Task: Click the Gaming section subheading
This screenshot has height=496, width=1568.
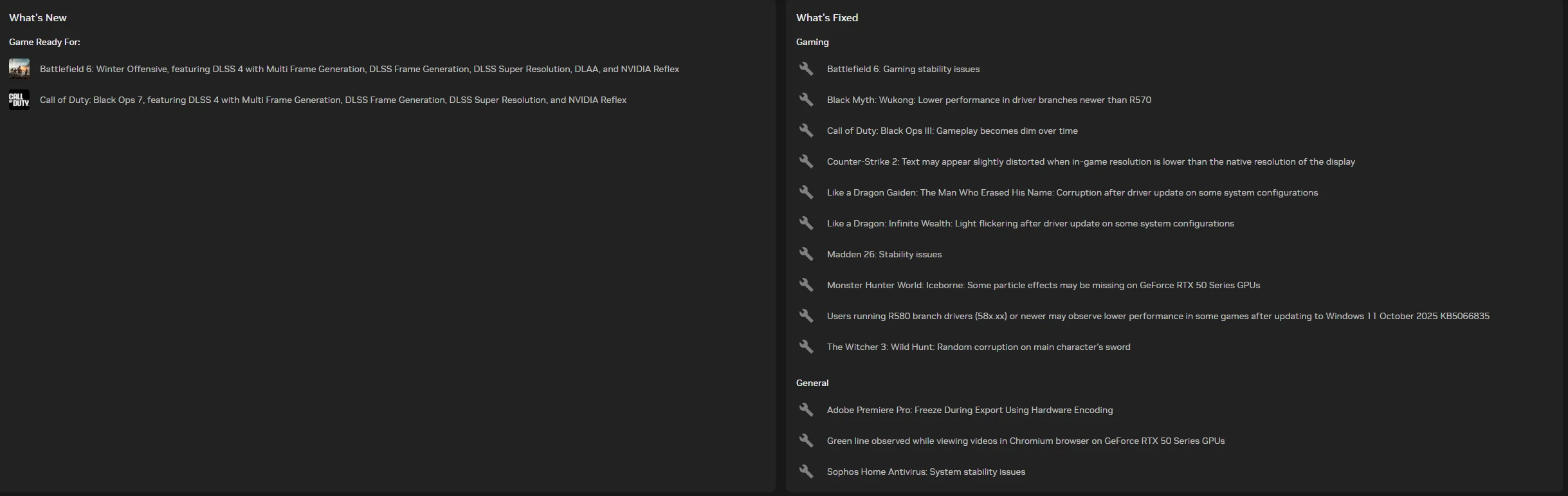Action: [812, 42]
